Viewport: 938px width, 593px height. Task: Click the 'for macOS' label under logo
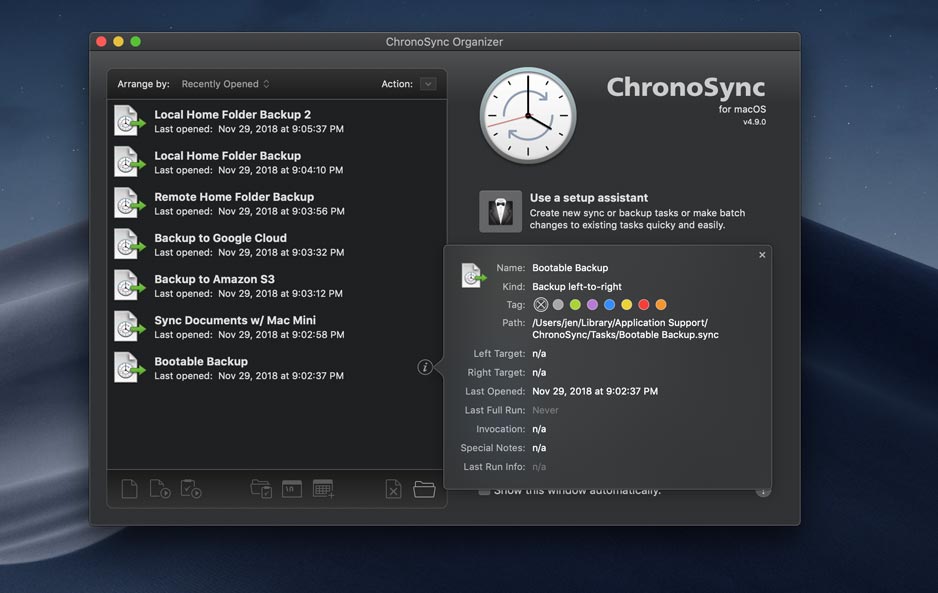(x=742, y=110)
